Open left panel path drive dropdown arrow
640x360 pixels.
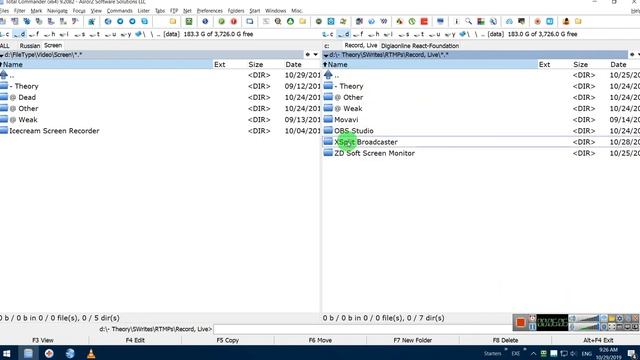click(x=2, y=55)
